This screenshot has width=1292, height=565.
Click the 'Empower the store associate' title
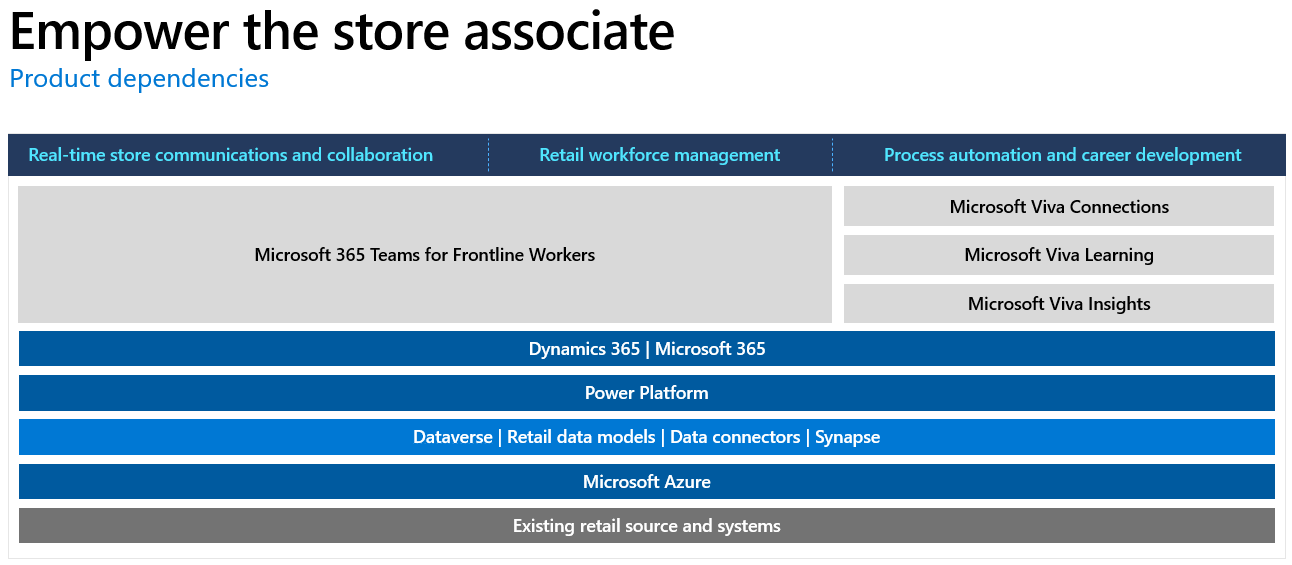(342, 31)
